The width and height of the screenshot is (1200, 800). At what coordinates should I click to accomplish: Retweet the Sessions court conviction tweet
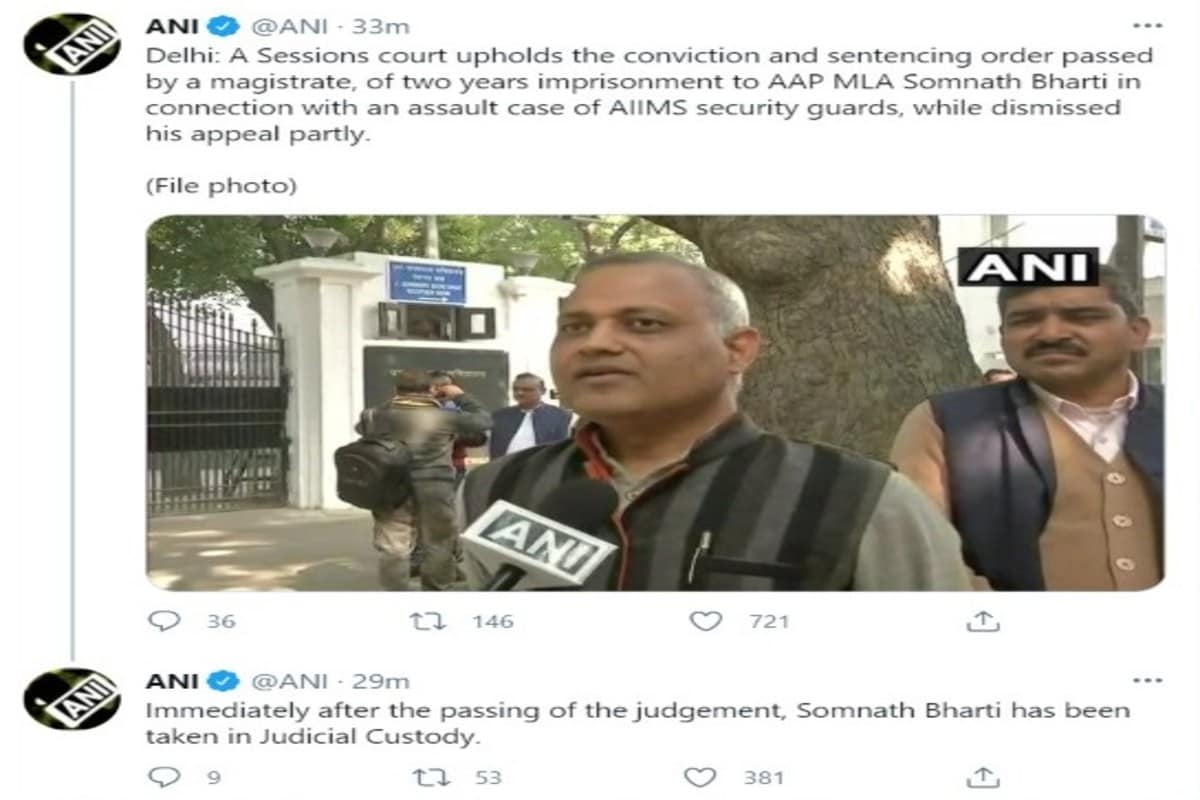click(x=427, y=620)
